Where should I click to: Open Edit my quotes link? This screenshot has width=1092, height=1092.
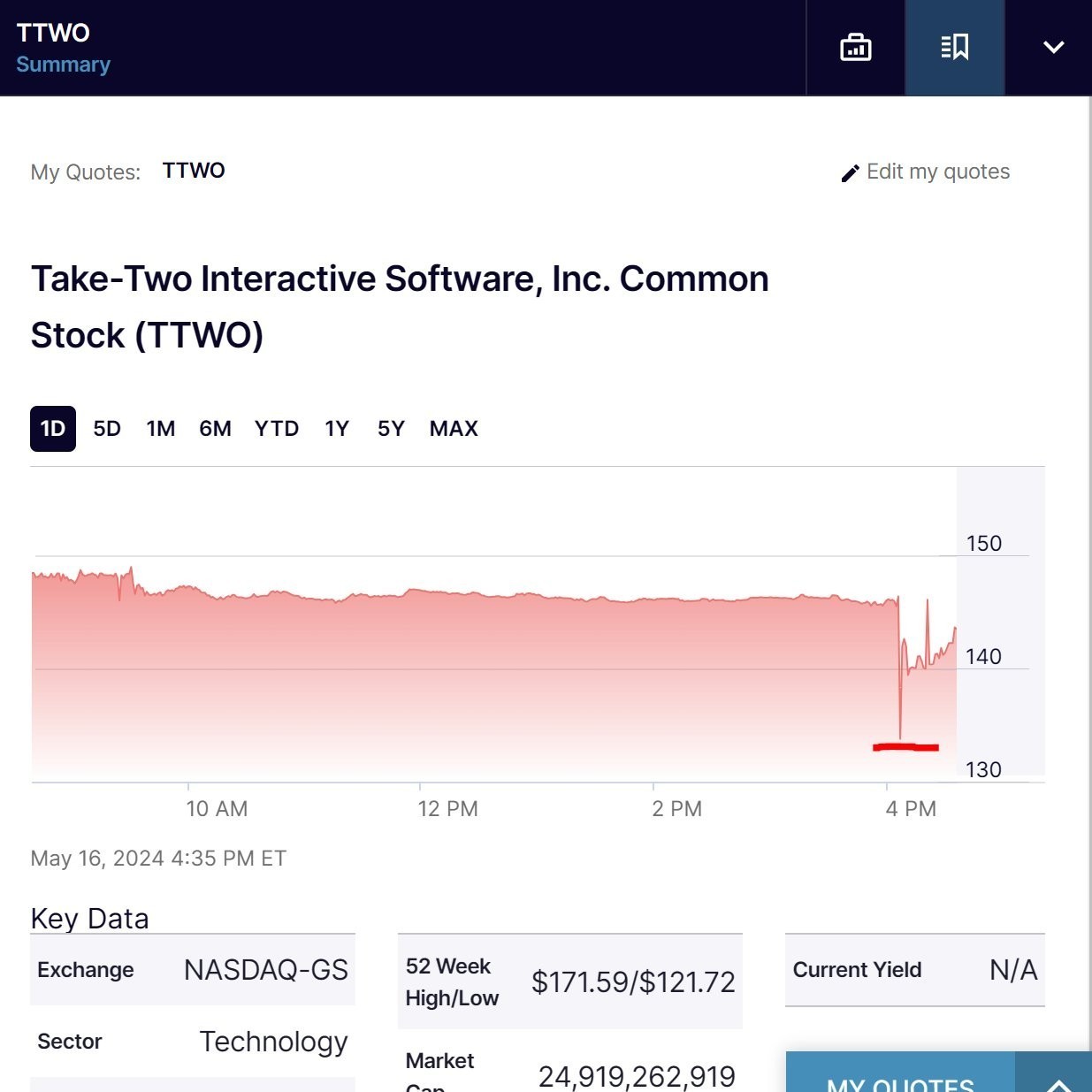pyautogui.click(x=937, y=172)
